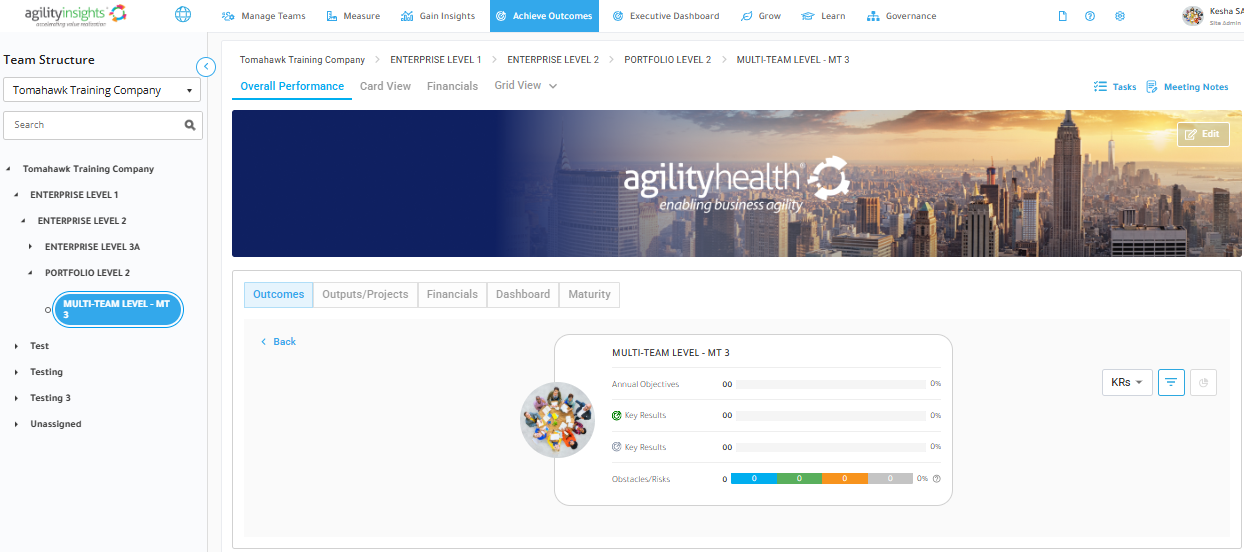This screenshot has width=1244, height=552.
Task: Open the Measure menu
Action: (353, 16)
